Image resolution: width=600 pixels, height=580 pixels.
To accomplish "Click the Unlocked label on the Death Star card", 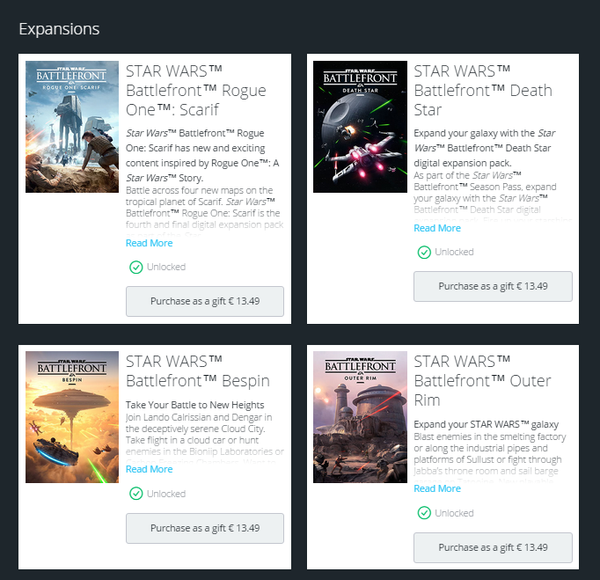I will pos(454,252).
